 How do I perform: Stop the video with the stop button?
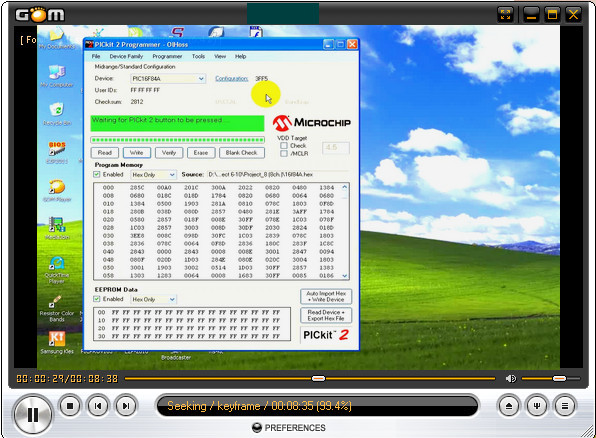pyautogui.click(x=70, y=406)
